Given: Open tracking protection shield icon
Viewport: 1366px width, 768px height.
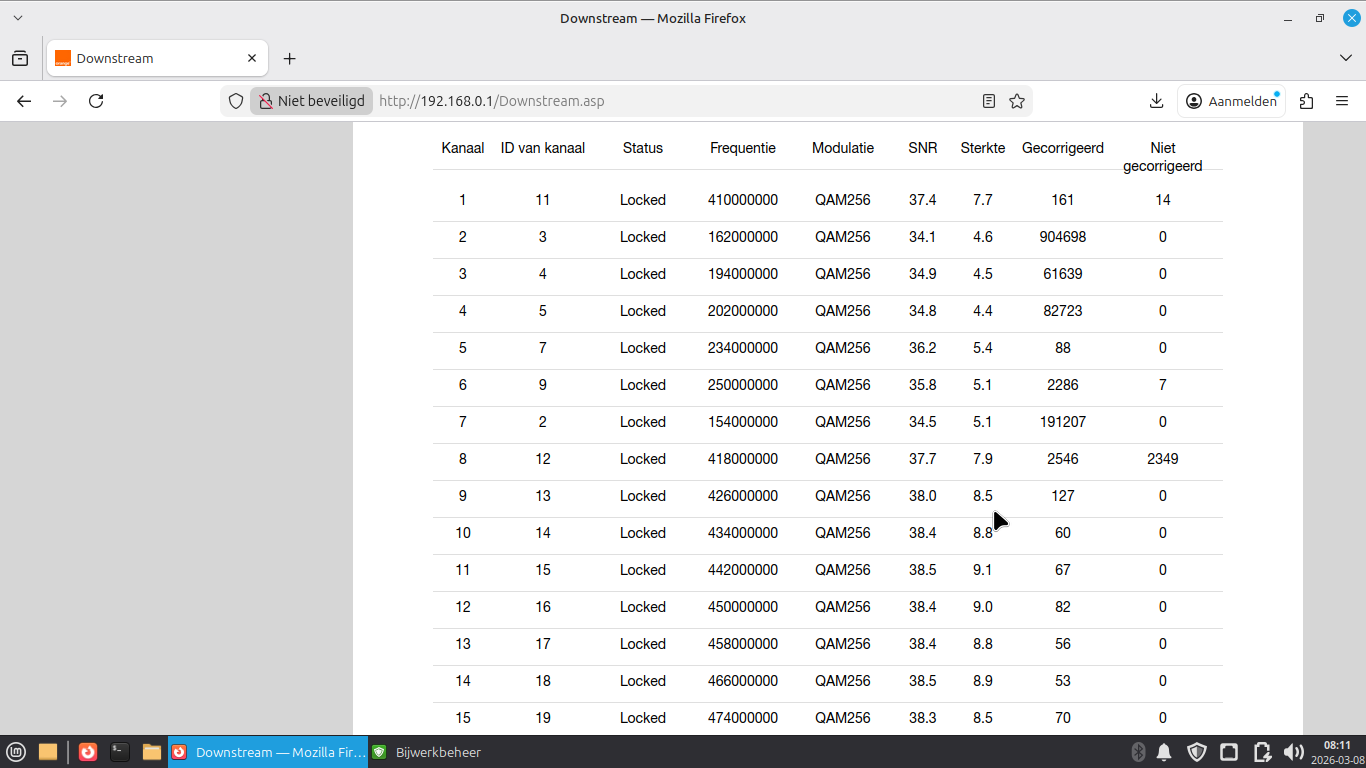Looking at the screenshot, I should (x=236, y=101).
